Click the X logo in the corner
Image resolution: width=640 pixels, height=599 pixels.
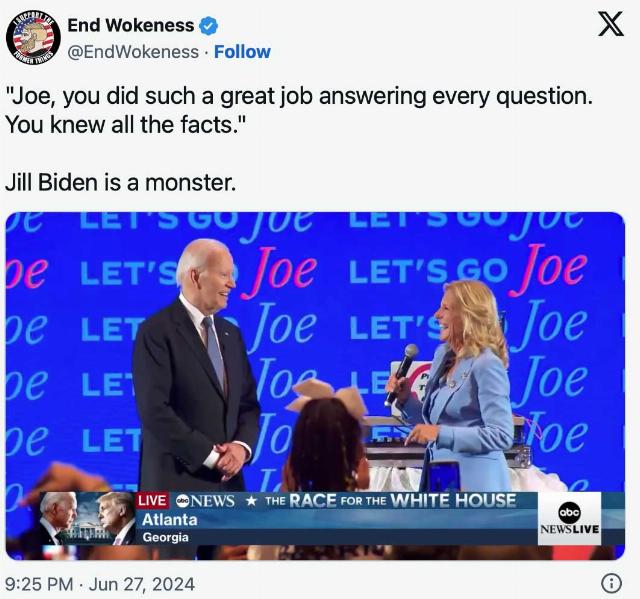click(x=611, y=24)
